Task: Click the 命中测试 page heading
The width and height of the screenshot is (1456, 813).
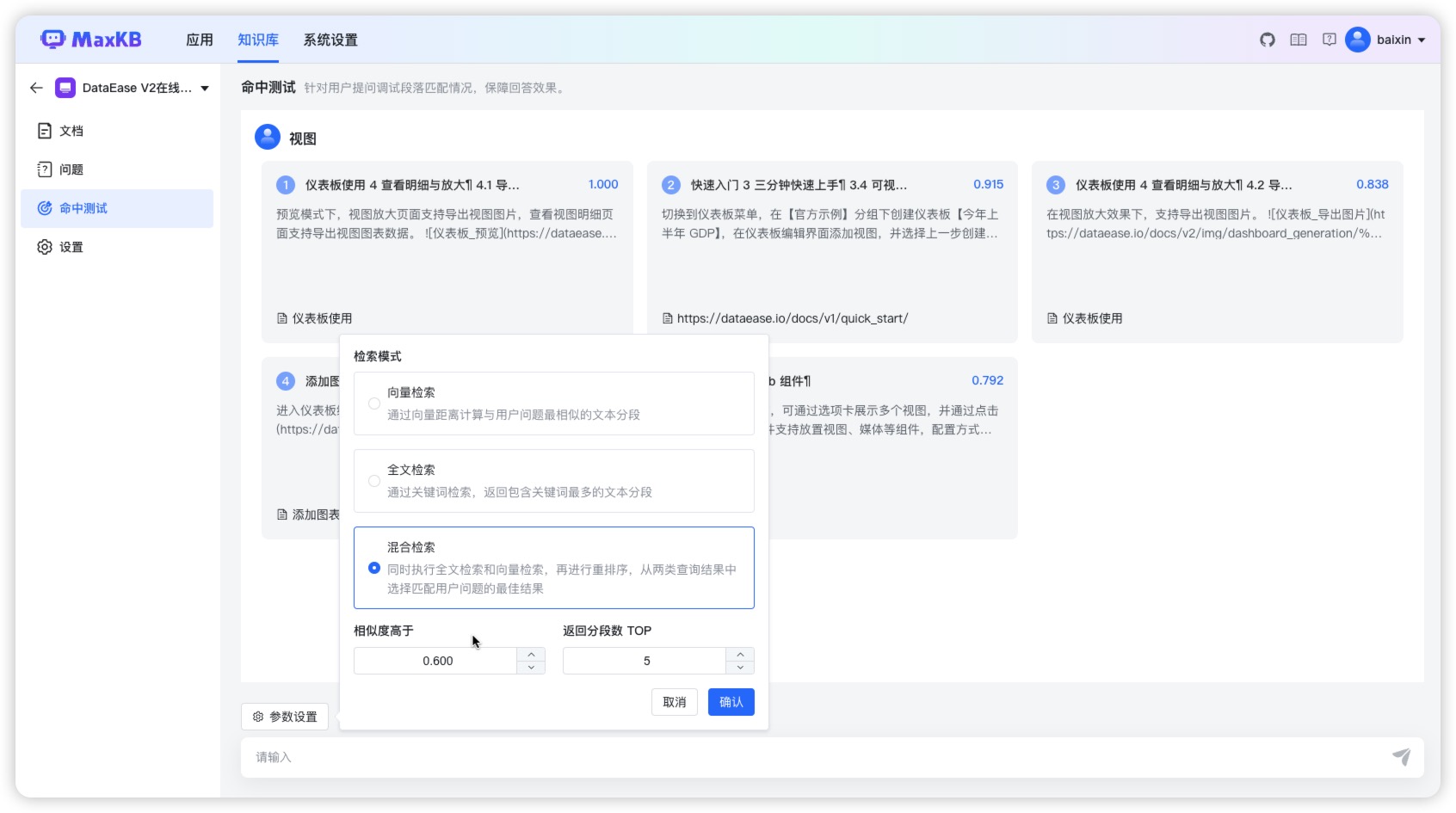Action: click(268, 87)
